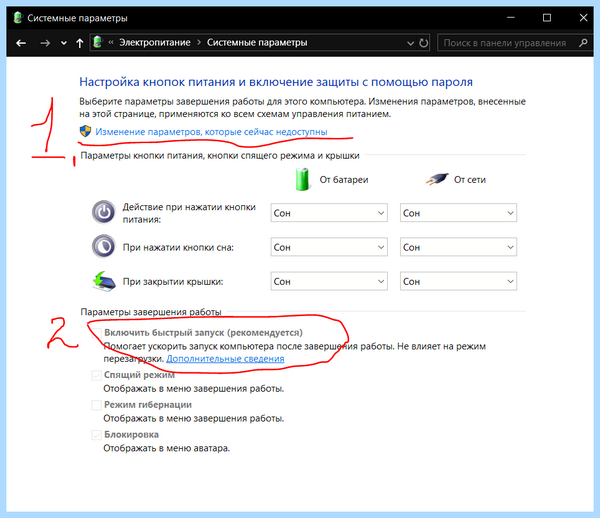Toggle Блокировка checkbox
The image size is (600, 518).
pos(96,435)
